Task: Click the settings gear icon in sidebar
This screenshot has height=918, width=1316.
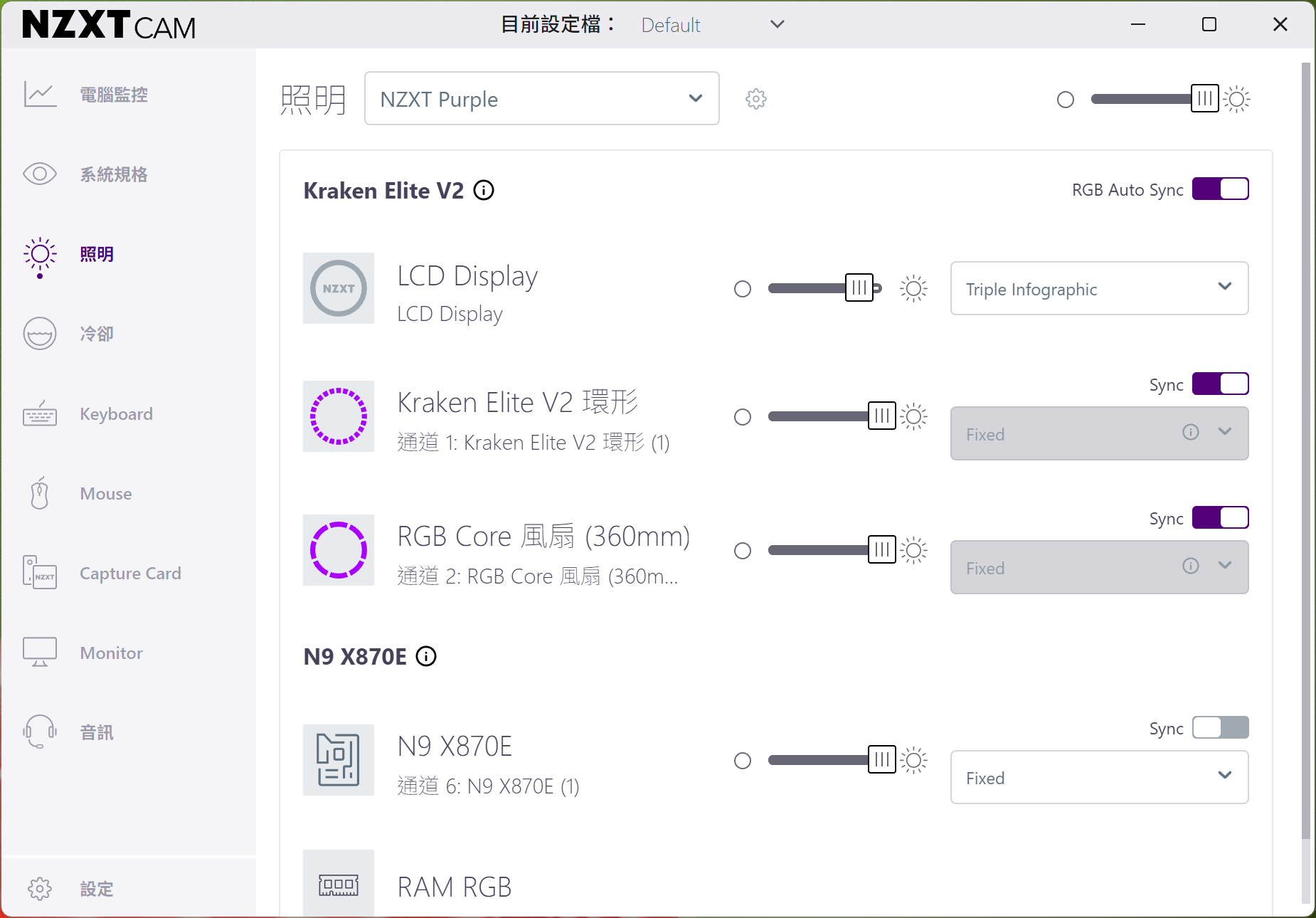Action: pyautogui.click(x=40, y=889)
